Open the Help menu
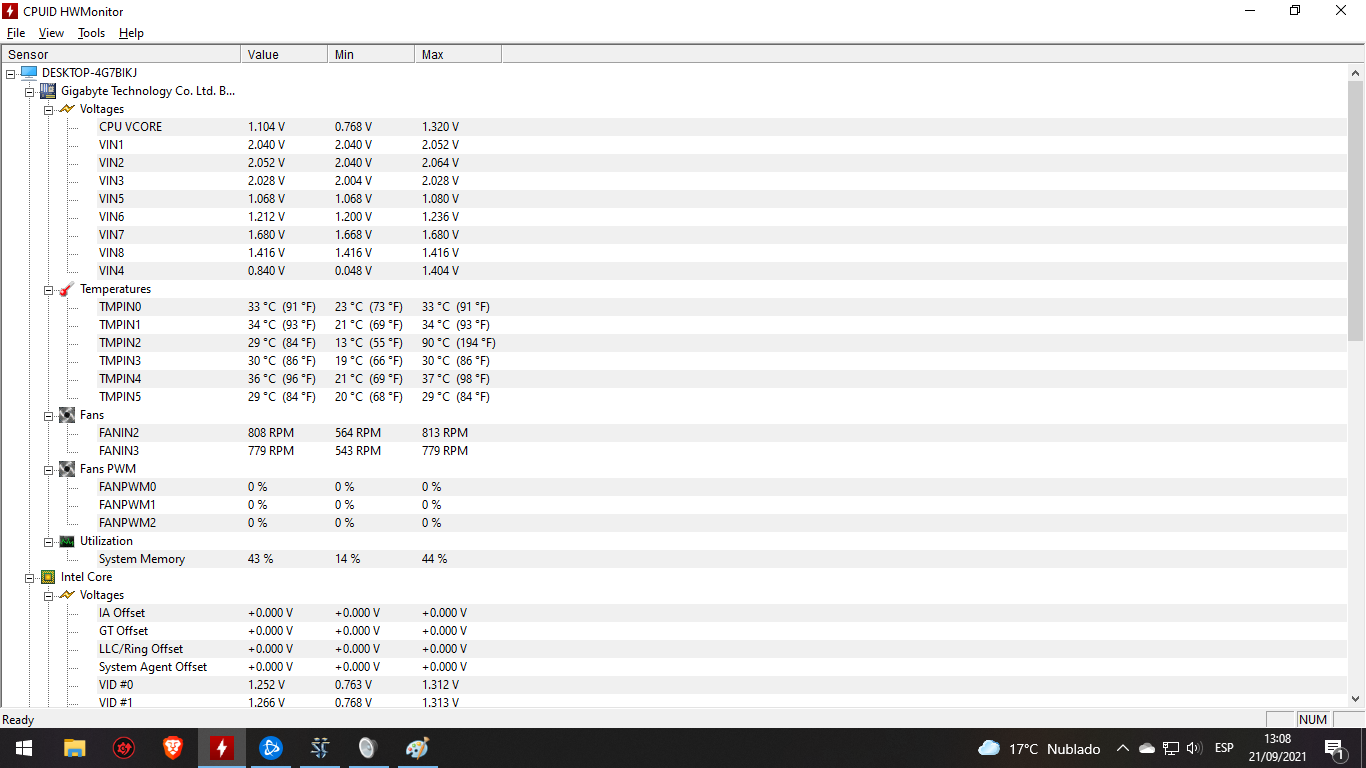Image resolution: width=1366 pixels, height=768 pixels. coord(131,33)
